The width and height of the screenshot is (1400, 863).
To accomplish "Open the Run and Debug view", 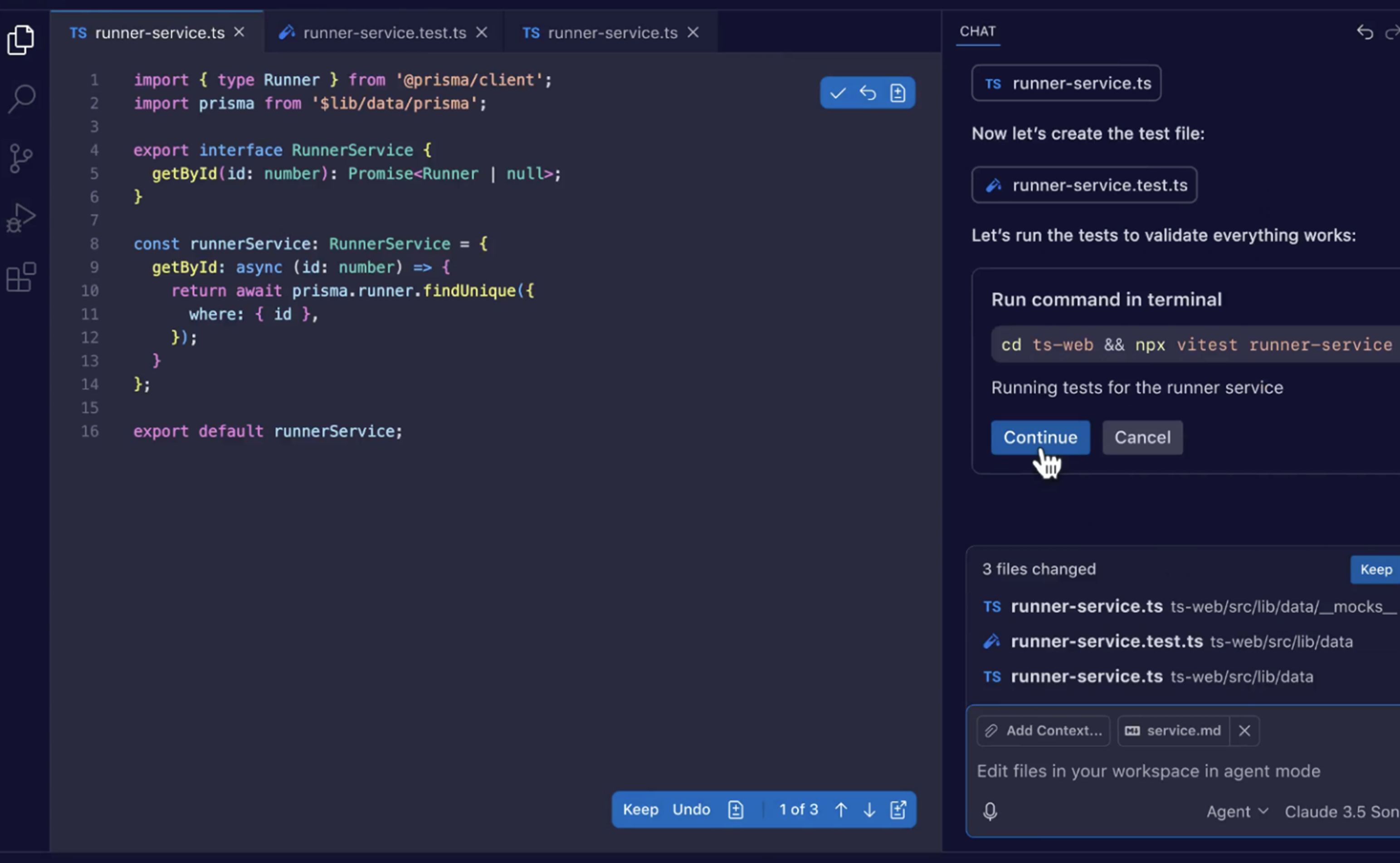I will [x=21, y=218].
